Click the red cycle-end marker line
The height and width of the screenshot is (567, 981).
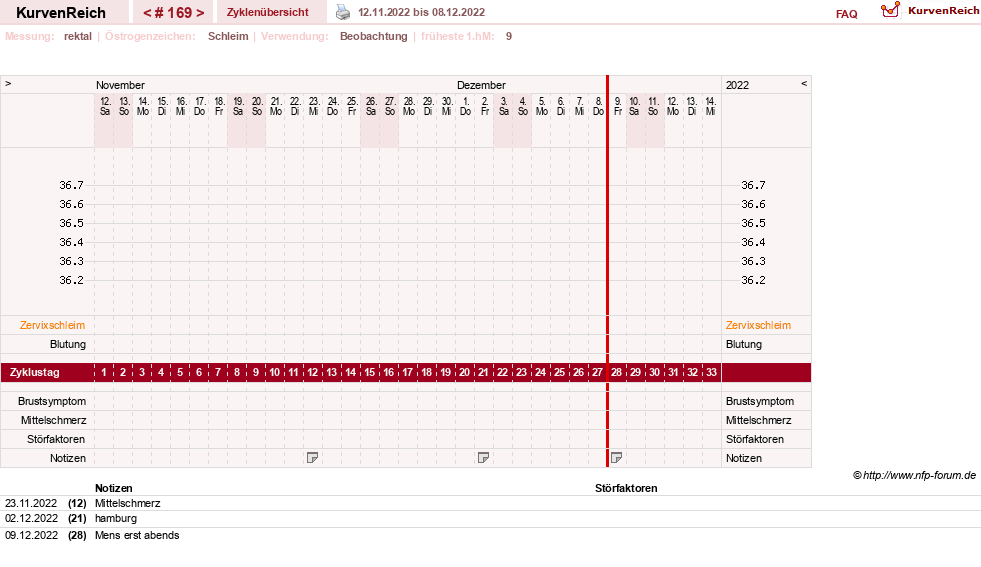(x=607, y=271)
